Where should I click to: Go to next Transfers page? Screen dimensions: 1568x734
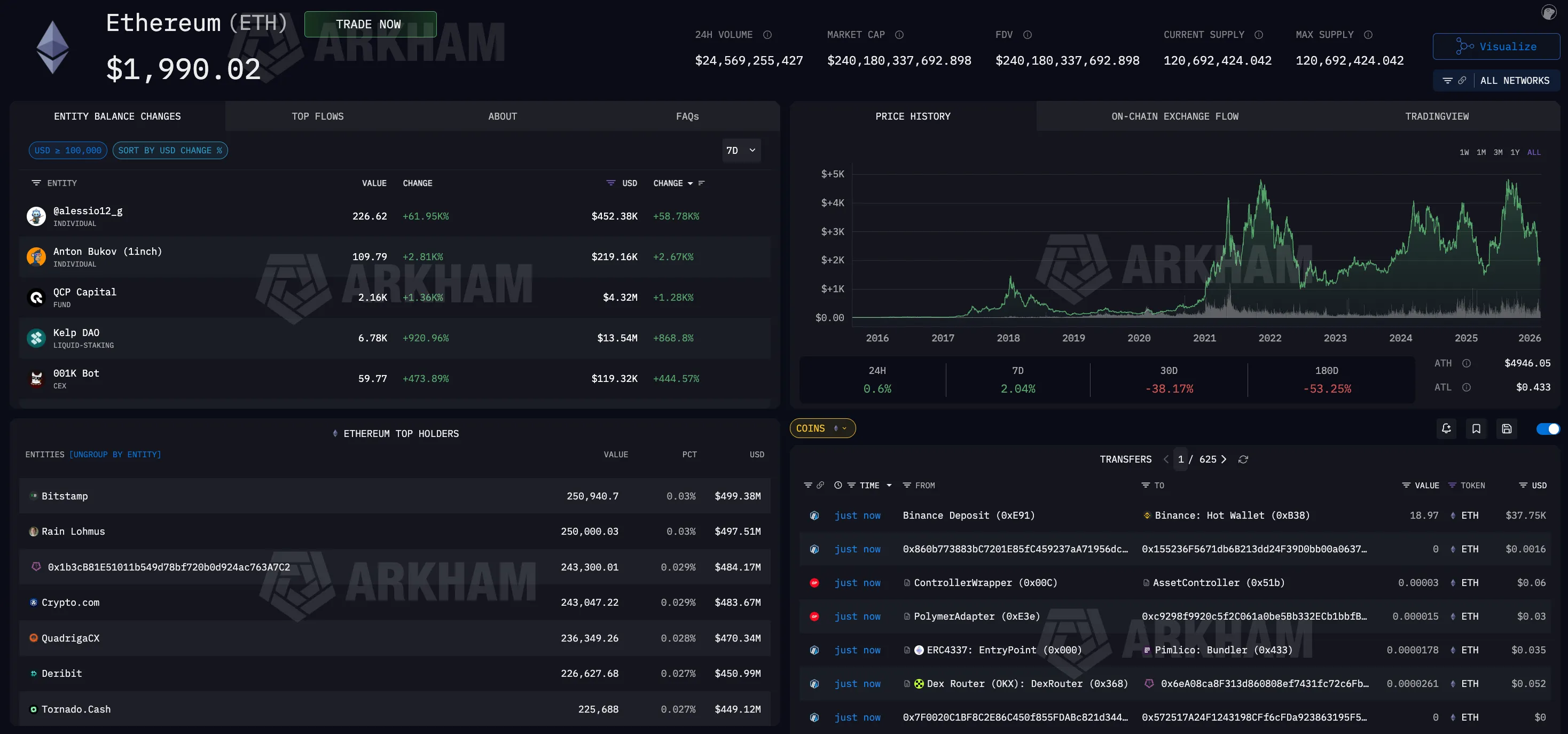point(1224,459)
